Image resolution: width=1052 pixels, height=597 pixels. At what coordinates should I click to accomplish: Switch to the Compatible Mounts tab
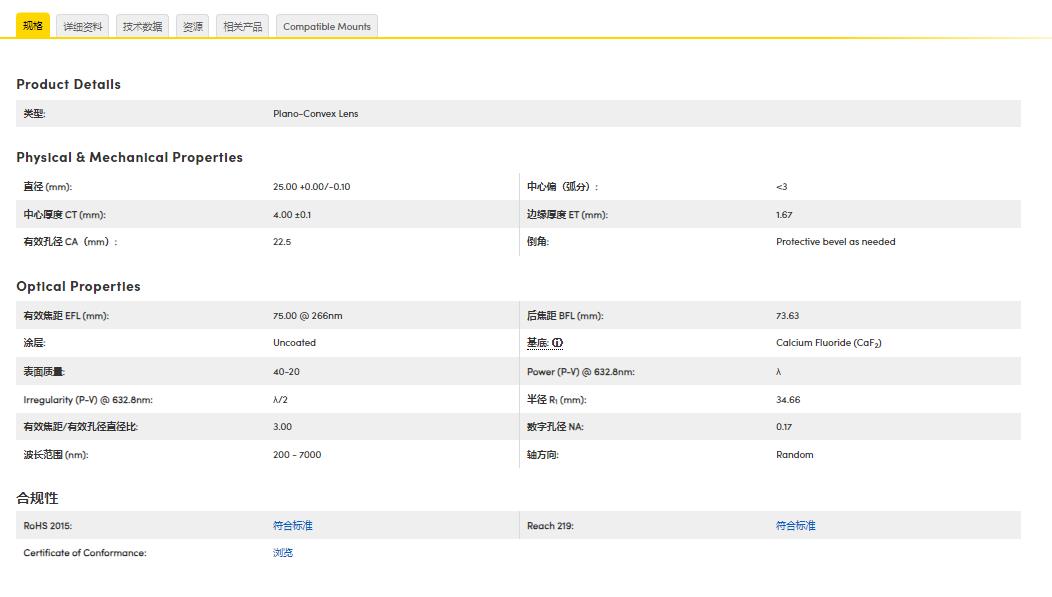tap(327, 27)
